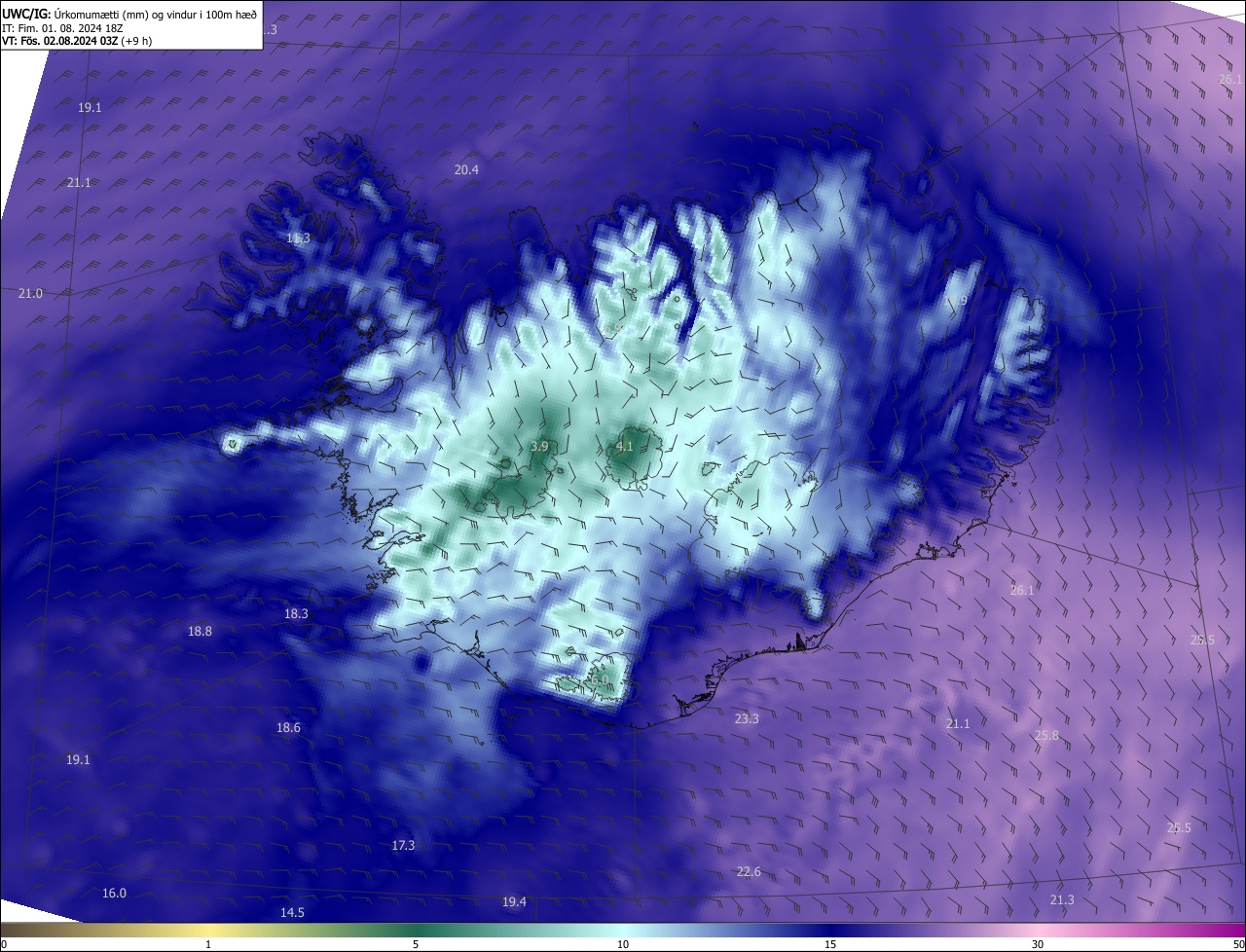This screenshot has width=1246, height=952.
Task: Click the '4.1' value on the glacier
Action: [624, 446]
